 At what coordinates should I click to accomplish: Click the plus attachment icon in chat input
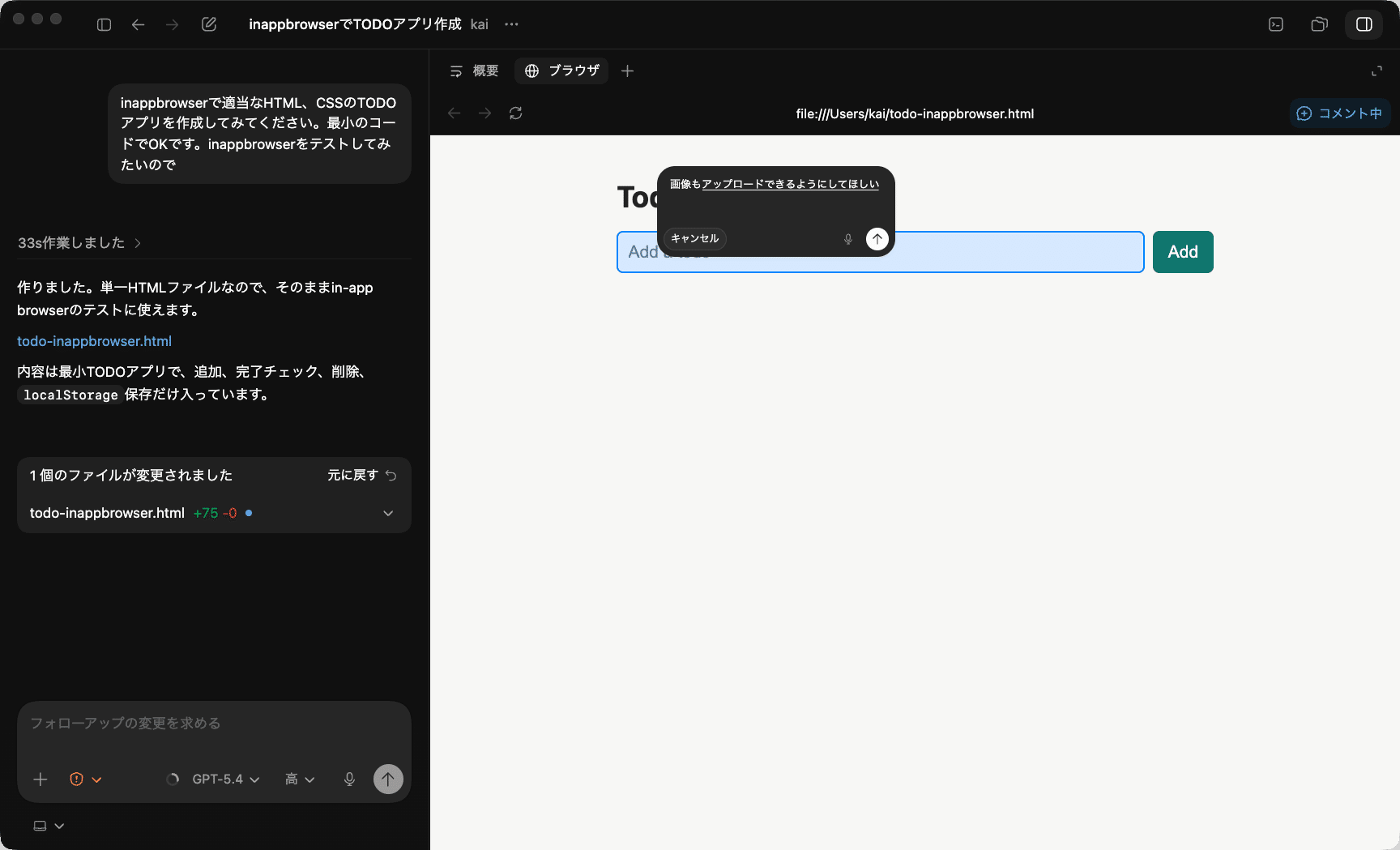point(41,779)
